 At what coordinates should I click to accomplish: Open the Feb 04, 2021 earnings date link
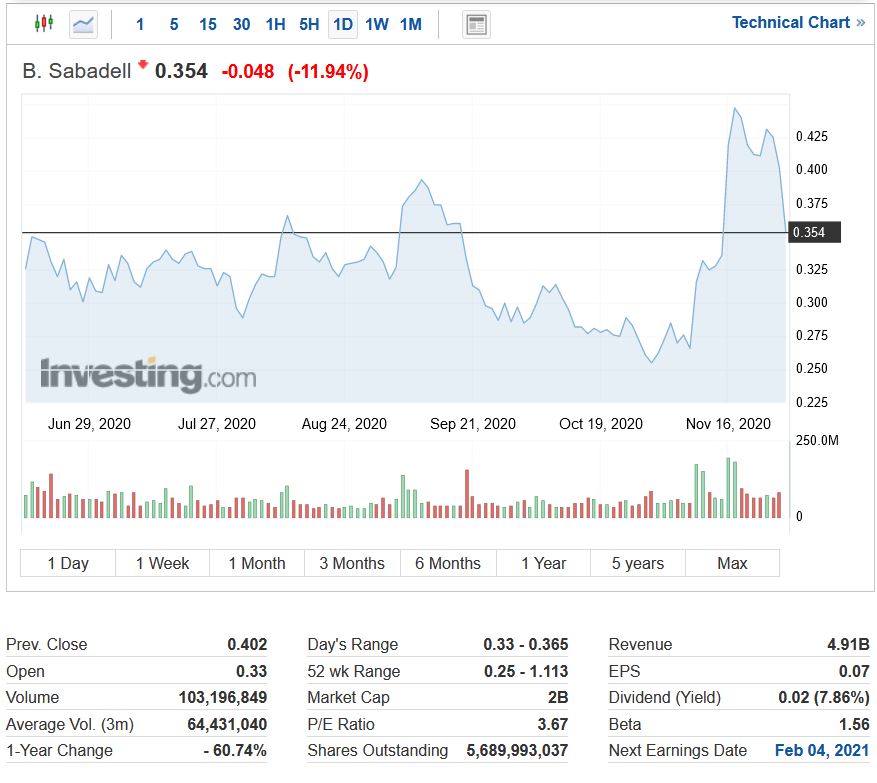[x=822, y=750]
